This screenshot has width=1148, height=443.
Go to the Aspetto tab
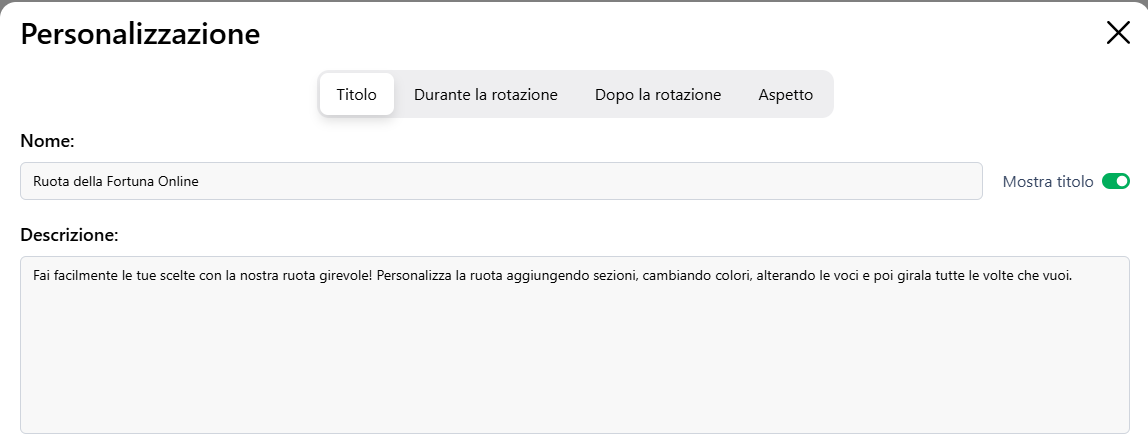(786, 95)
